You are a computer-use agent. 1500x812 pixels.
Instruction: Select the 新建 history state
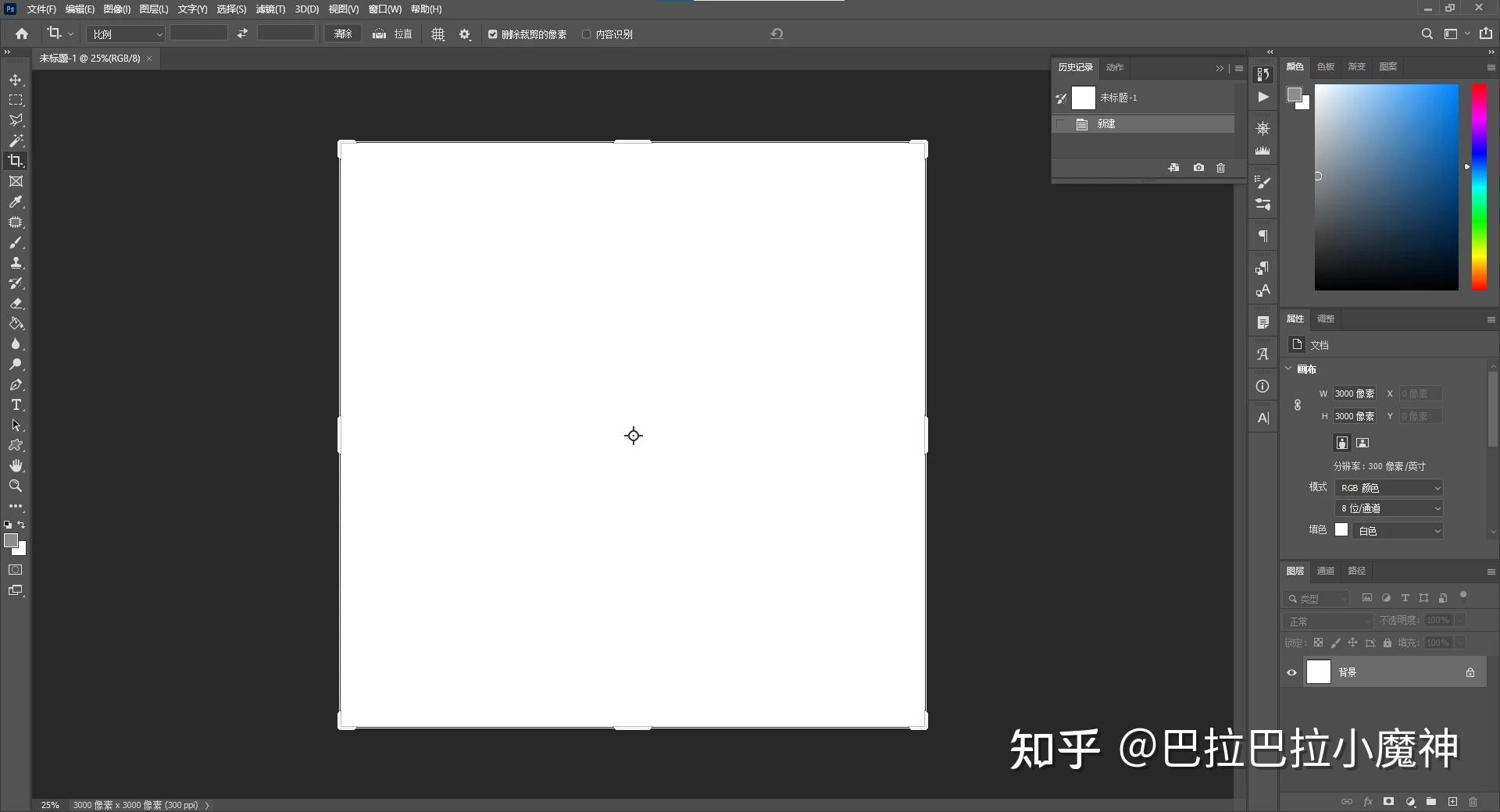click(x=1144, y=124)
